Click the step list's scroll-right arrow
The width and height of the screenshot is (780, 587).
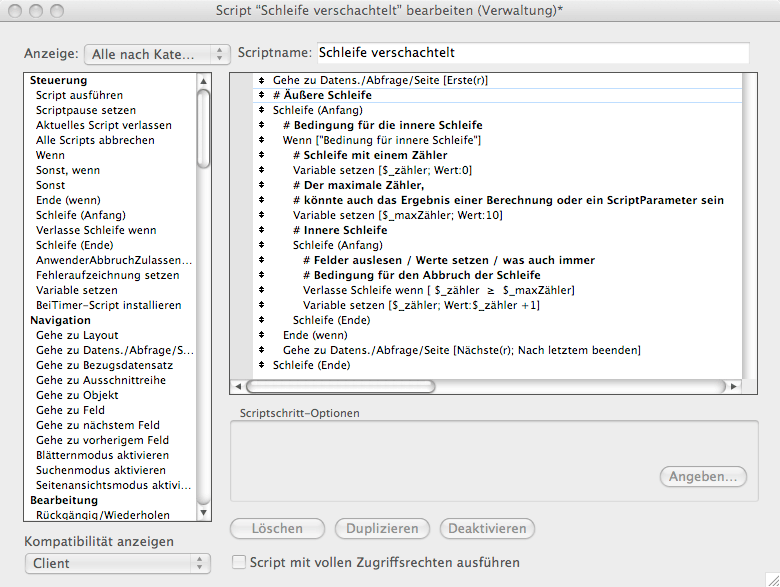click(x=733, y=385)
